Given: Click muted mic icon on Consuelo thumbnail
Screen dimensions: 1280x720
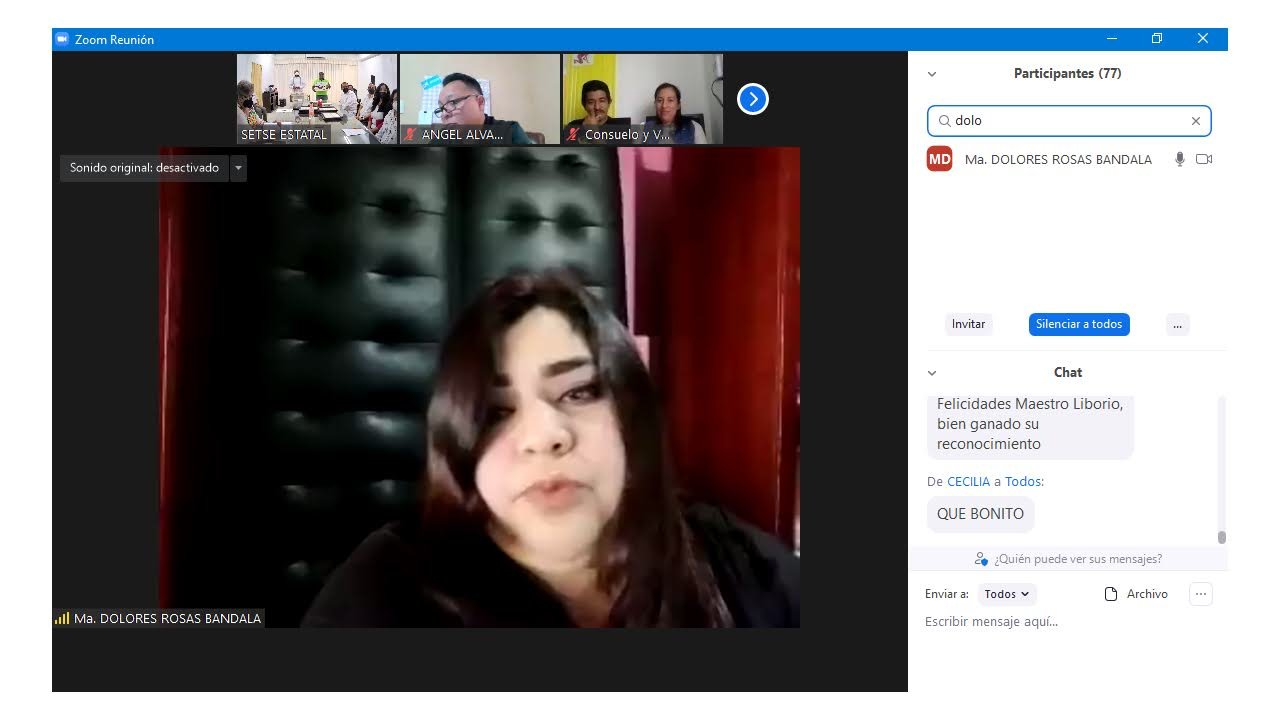Looking at the screenshot, I should pos(573,134).
